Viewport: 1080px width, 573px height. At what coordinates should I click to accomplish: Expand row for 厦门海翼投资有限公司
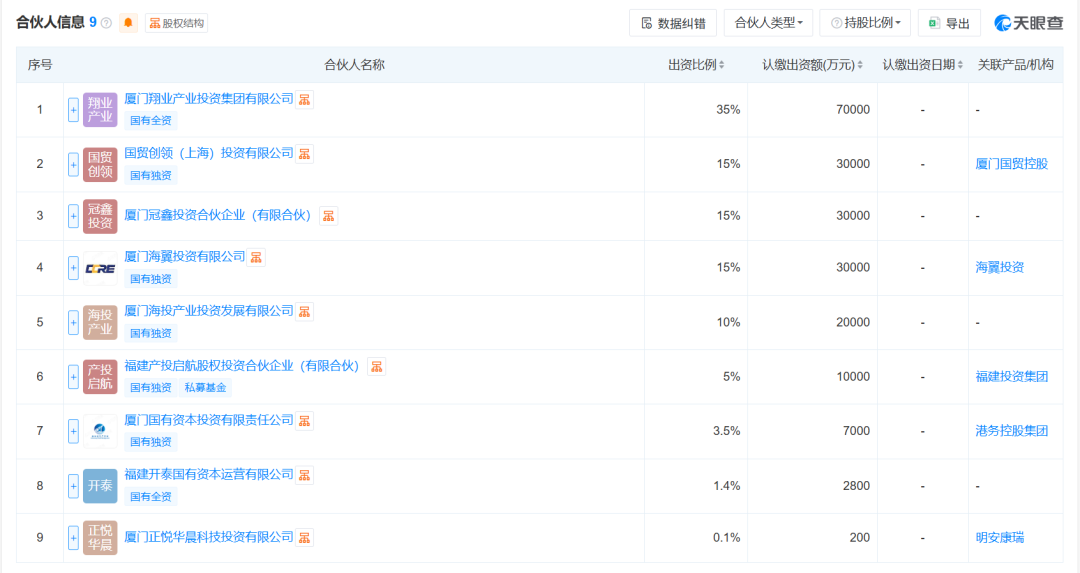tap(73, 267)
